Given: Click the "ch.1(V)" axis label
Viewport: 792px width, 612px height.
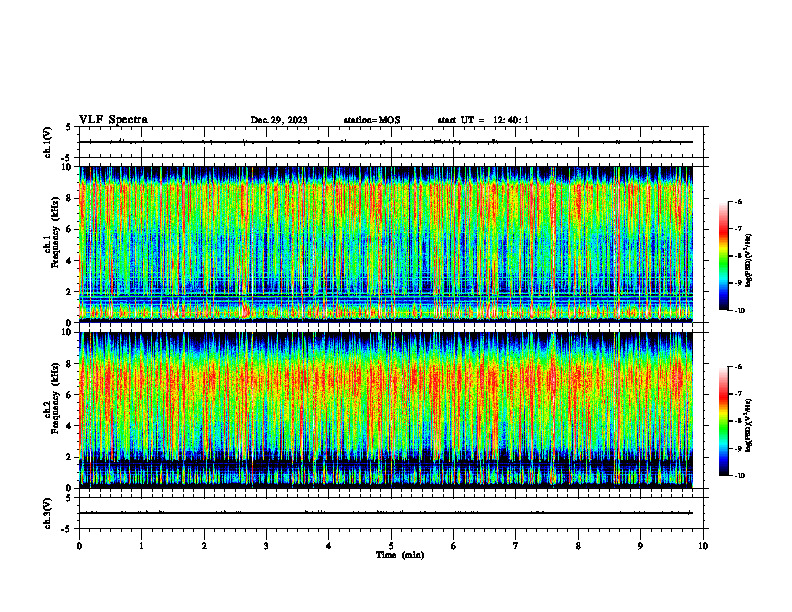Looking at the screenshot, I should (47, 142).
